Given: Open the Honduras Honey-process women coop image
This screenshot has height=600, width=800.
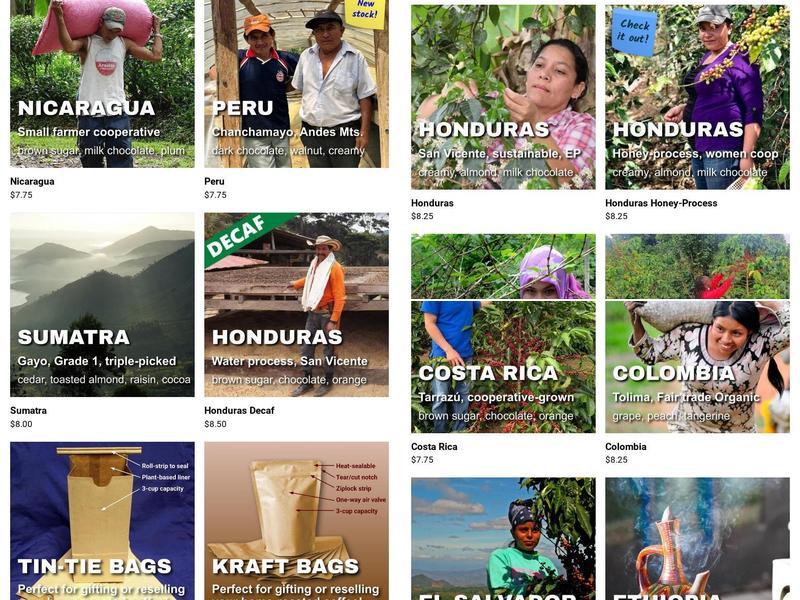Looking at the screenshot, I should (x=697, y=97).
